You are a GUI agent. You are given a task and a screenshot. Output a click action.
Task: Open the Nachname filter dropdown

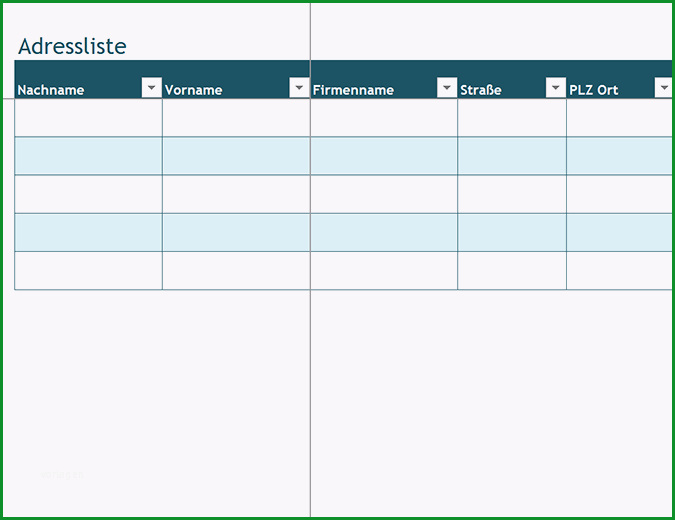tap(152, 87)
